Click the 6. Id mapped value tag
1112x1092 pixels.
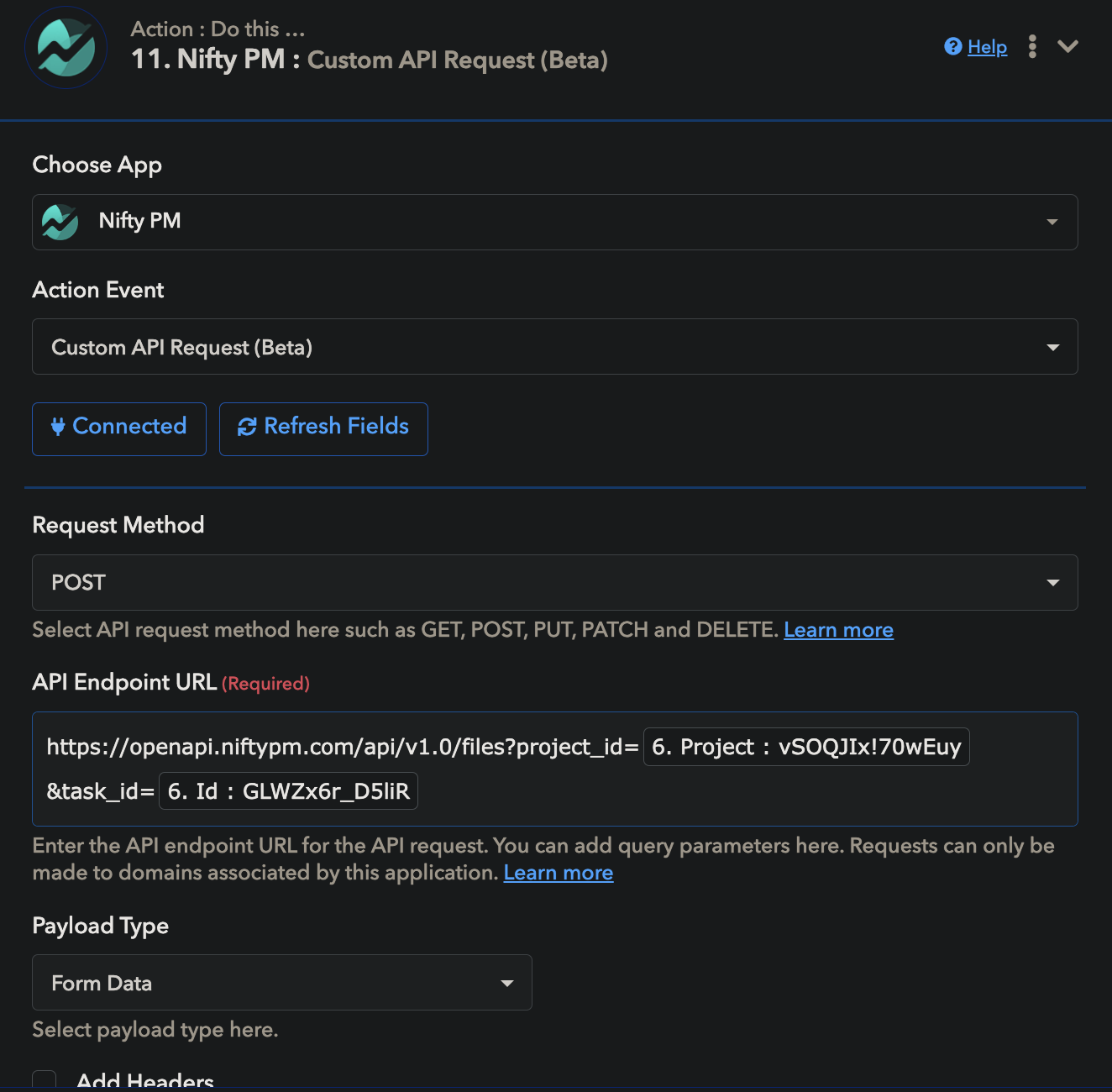(x=288, y=791)
